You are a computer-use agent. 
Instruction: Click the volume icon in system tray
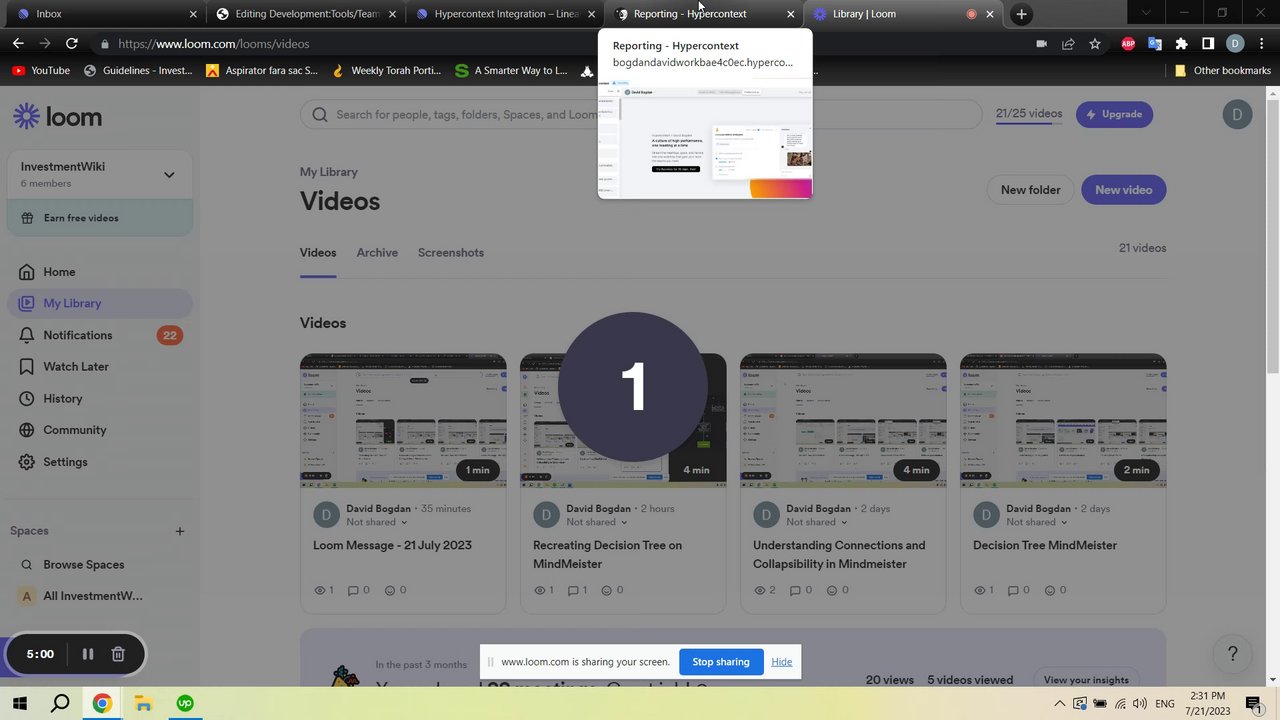point(1140,704)
